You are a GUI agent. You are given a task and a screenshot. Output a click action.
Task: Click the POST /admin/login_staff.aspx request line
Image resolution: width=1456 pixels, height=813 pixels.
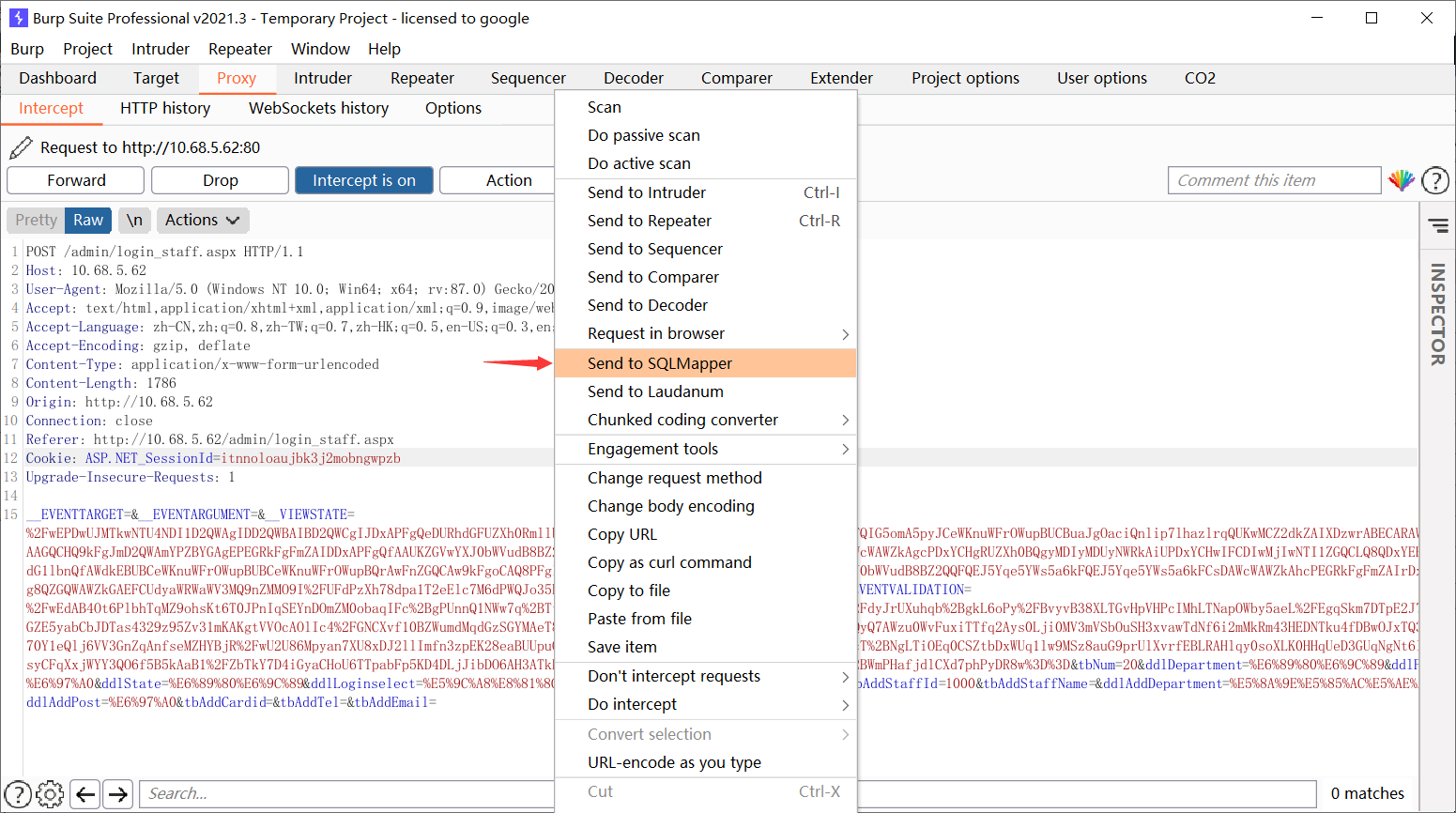point(164,252)
